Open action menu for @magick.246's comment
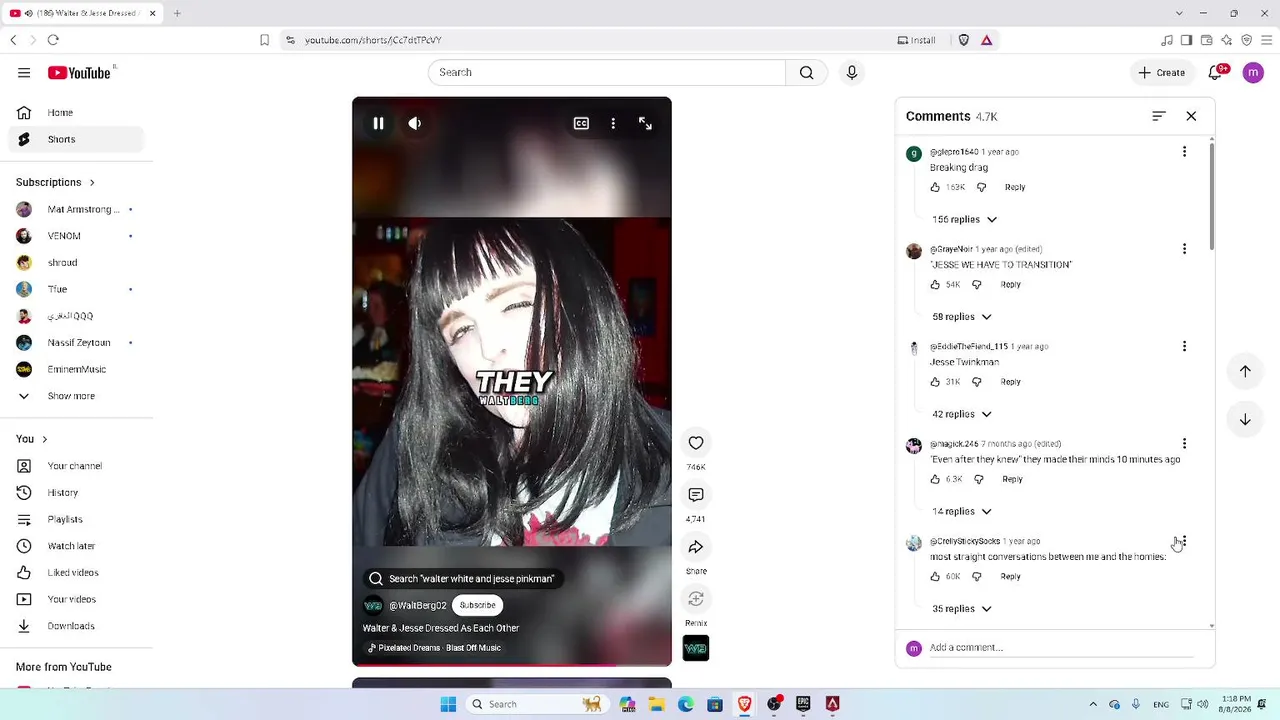The height and width of the screenshot is (720, 1280). 1184,443
